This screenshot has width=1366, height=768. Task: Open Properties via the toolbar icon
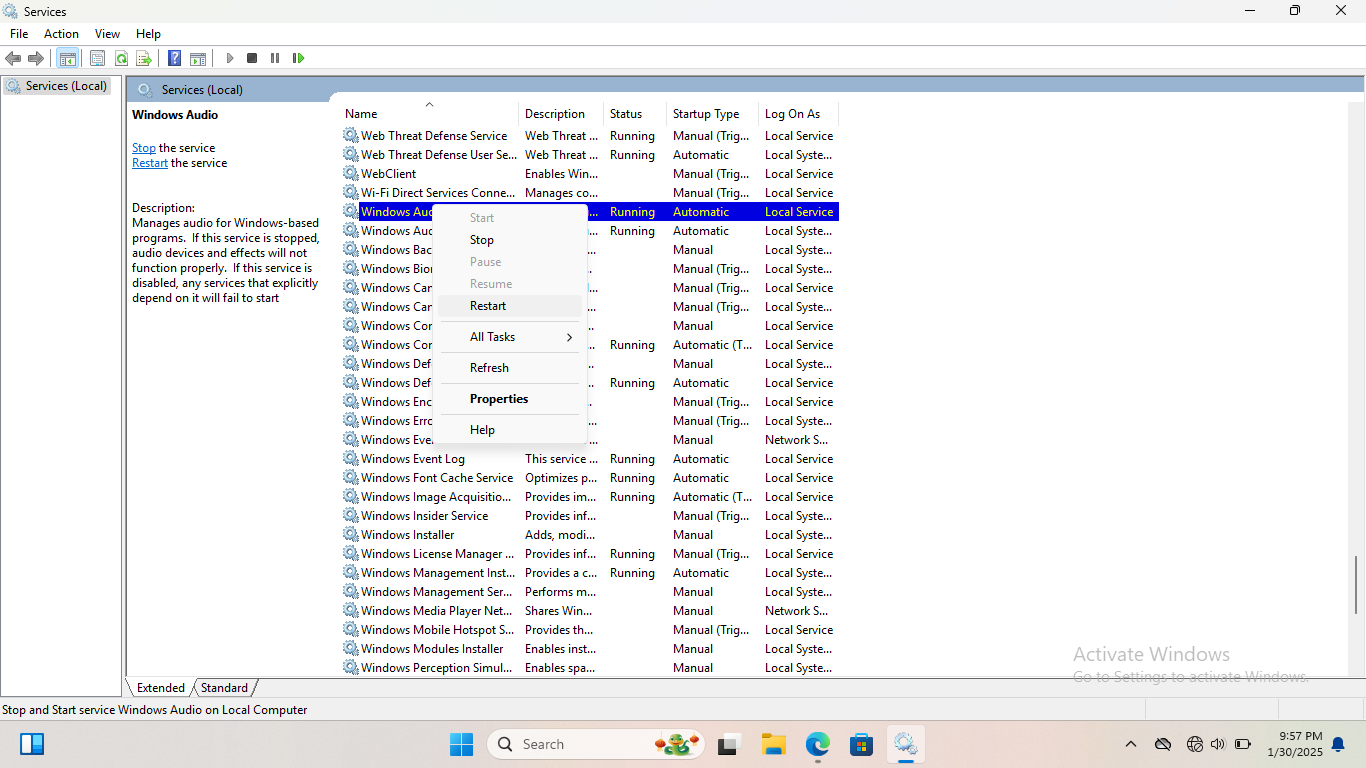(x=97, y=58)
